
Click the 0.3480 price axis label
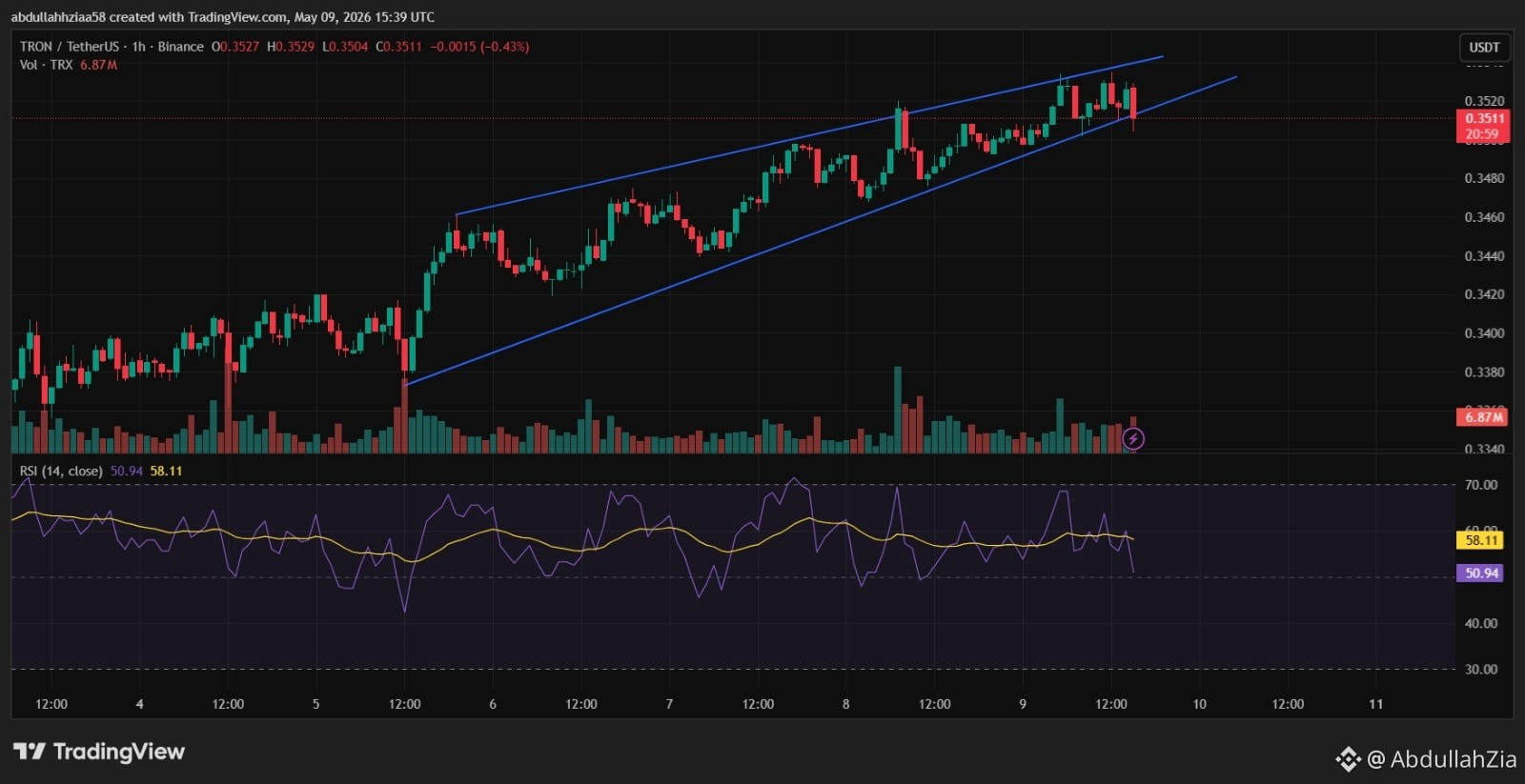[x=1484, y=178]
